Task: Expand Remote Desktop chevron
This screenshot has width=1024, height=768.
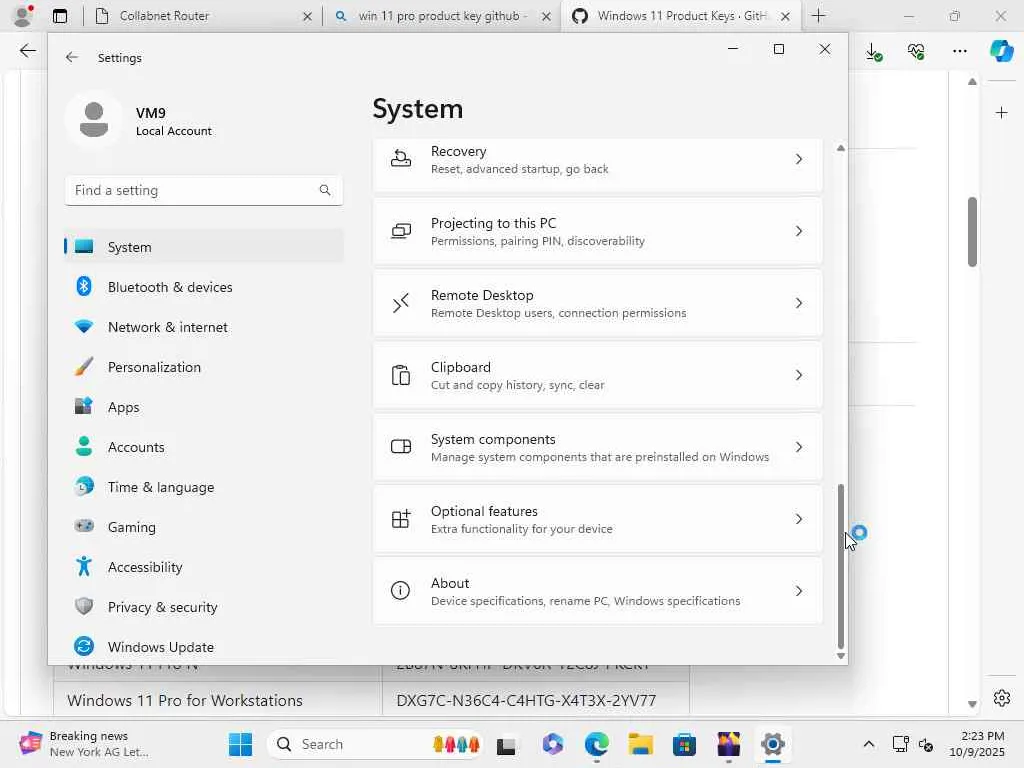Action: click(799, 303)
